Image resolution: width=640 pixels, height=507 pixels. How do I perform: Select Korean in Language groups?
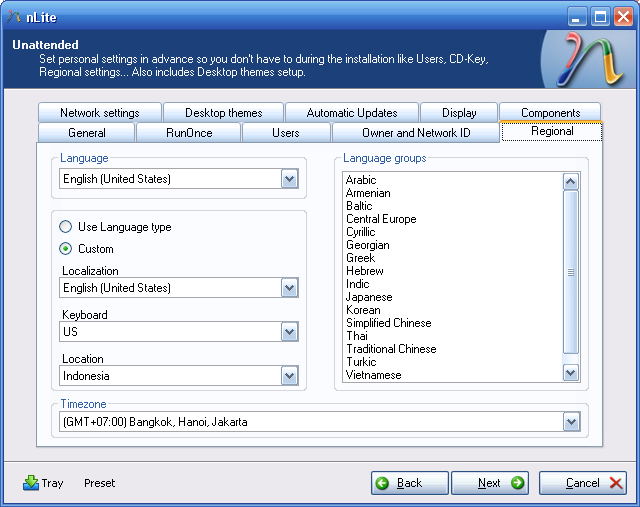tap(363, 310)
